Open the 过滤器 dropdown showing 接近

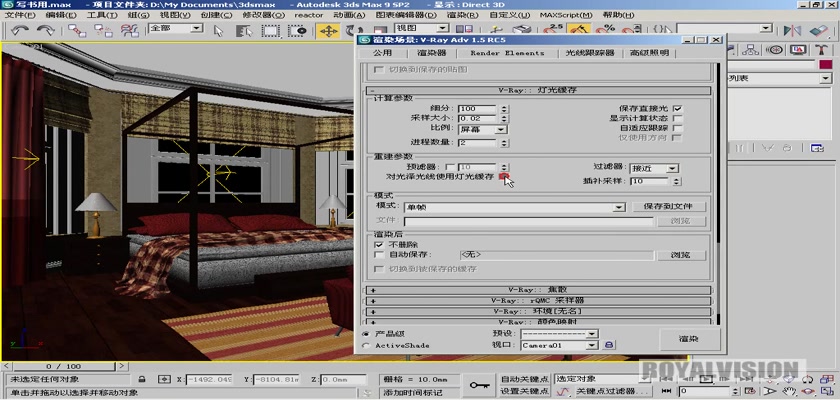point(654,168)
